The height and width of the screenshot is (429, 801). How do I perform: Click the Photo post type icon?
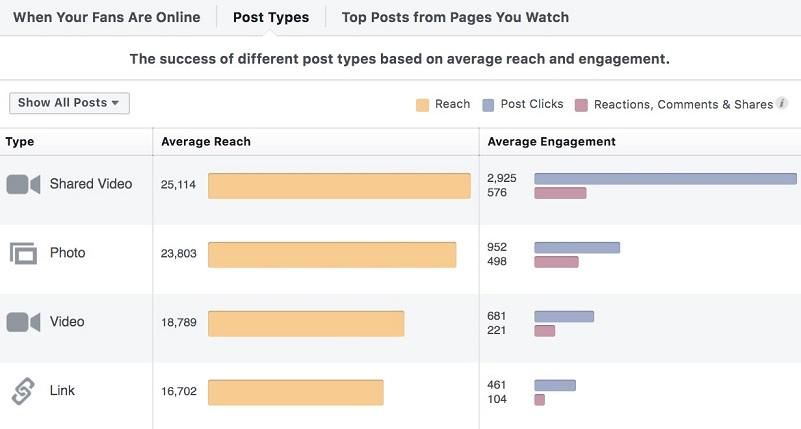point(23,253)
